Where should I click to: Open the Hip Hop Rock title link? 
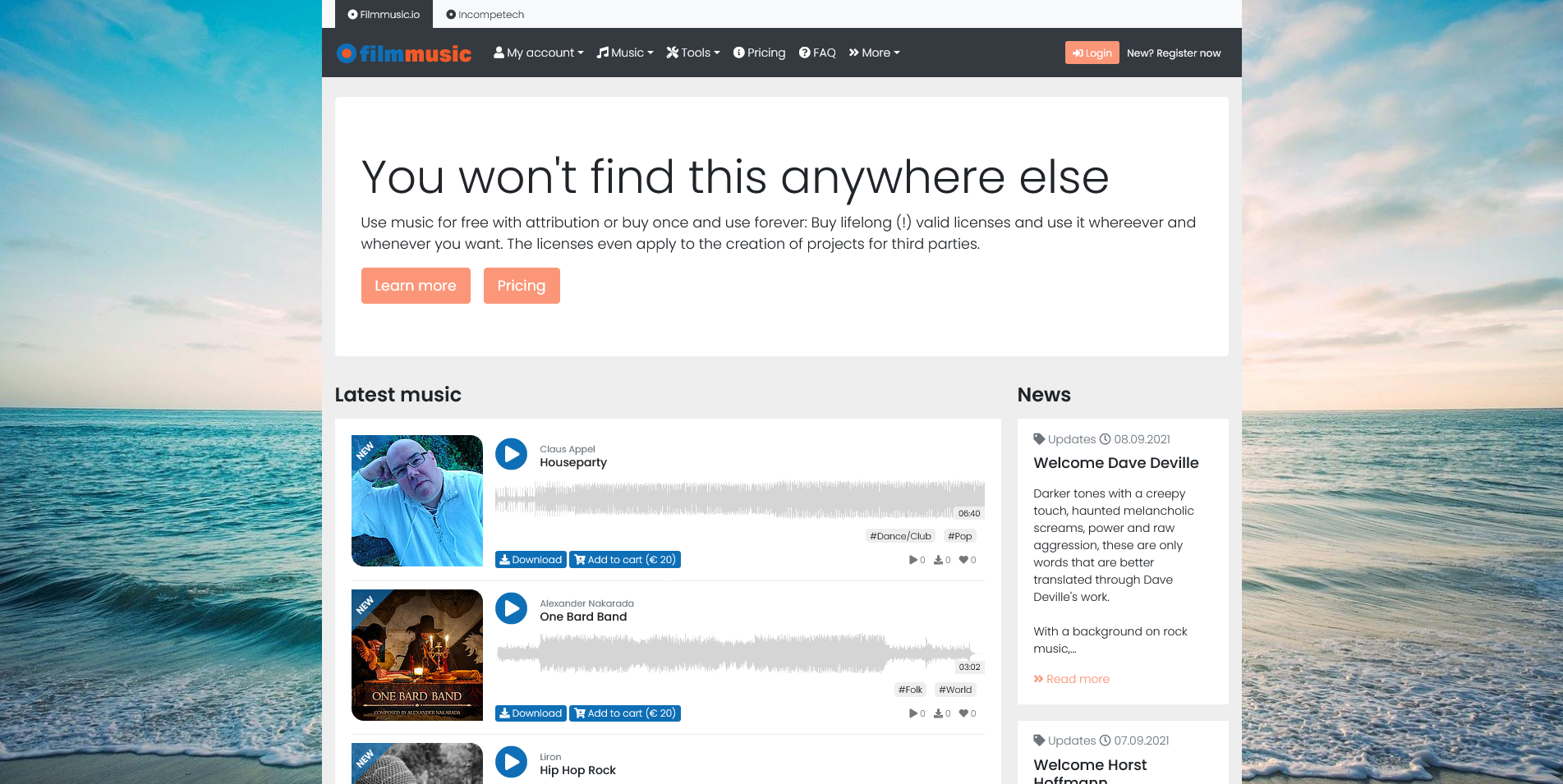coord(577,770)
